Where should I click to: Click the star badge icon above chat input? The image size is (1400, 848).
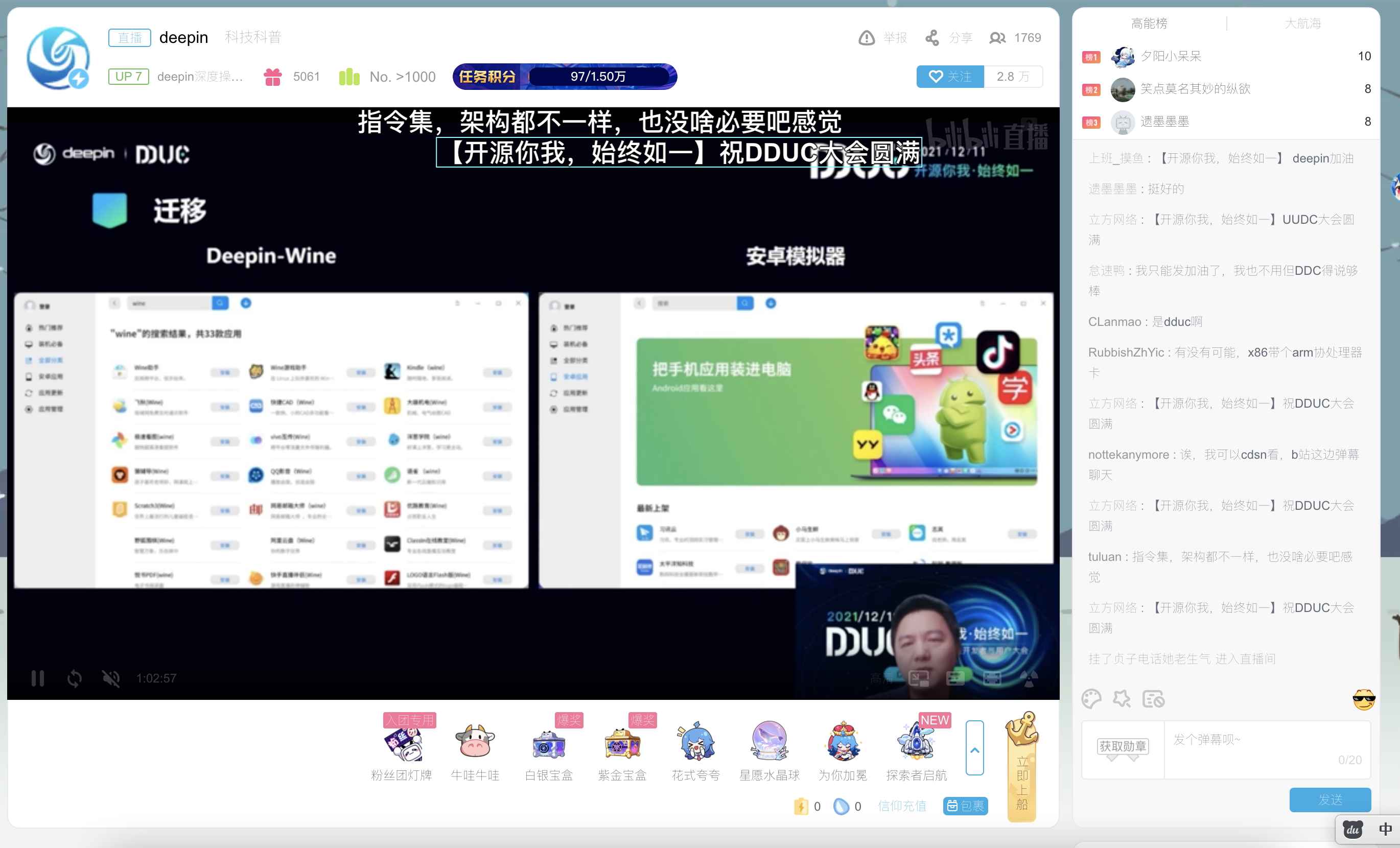1122,699
